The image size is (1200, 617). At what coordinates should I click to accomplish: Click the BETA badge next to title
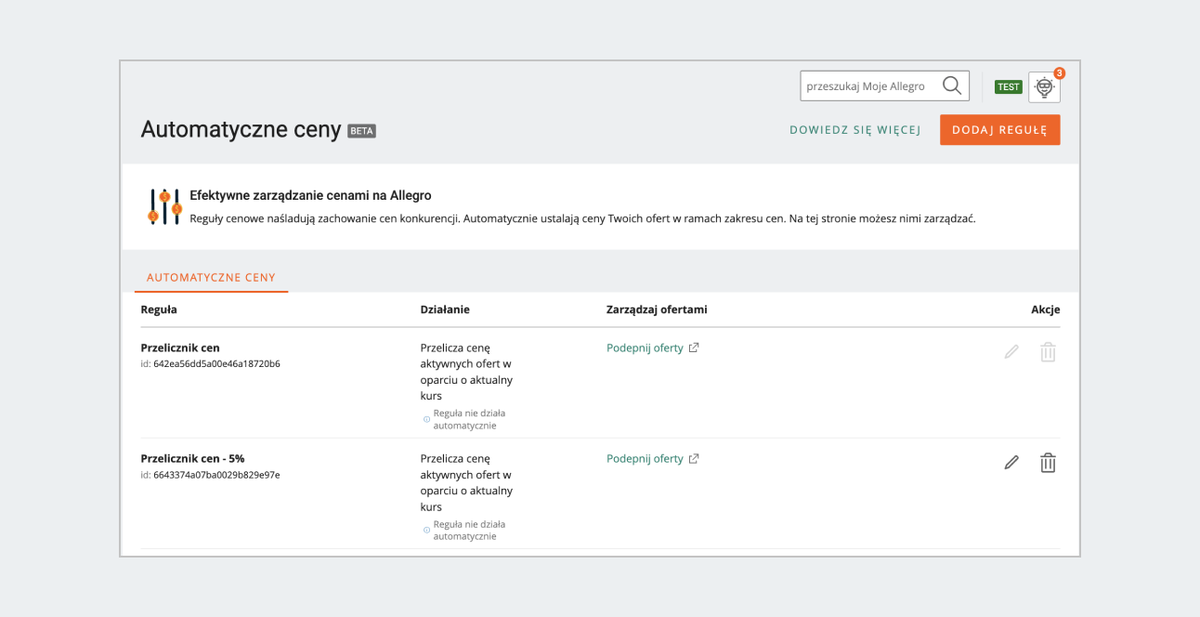click(362, 131)
